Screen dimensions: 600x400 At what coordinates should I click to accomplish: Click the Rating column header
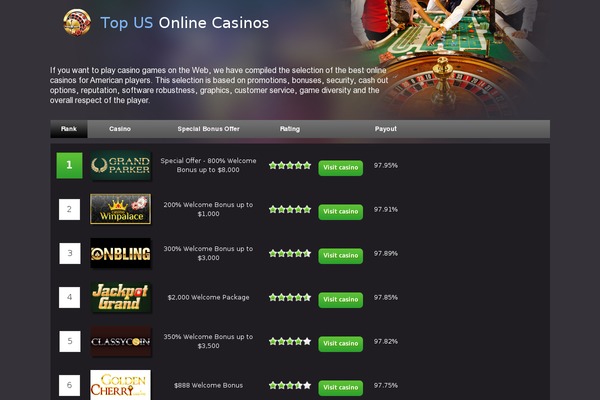click(290, 129)
